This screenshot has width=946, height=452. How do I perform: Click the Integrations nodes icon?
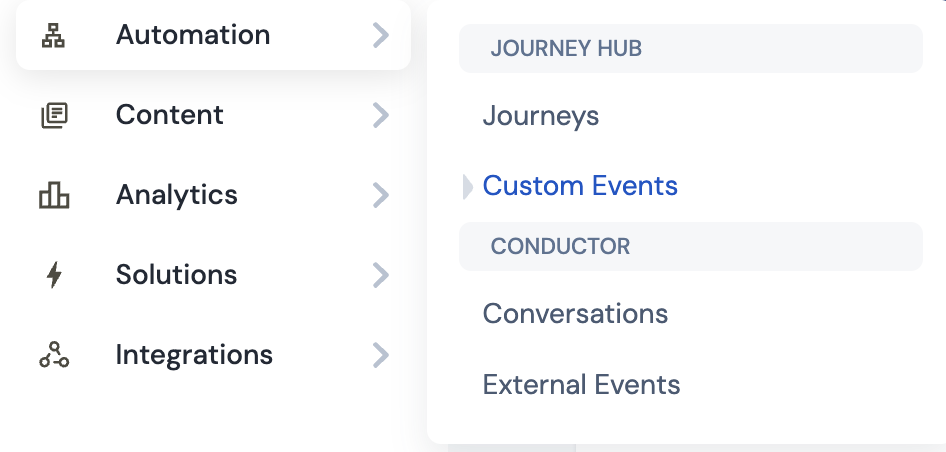(54, 355)
